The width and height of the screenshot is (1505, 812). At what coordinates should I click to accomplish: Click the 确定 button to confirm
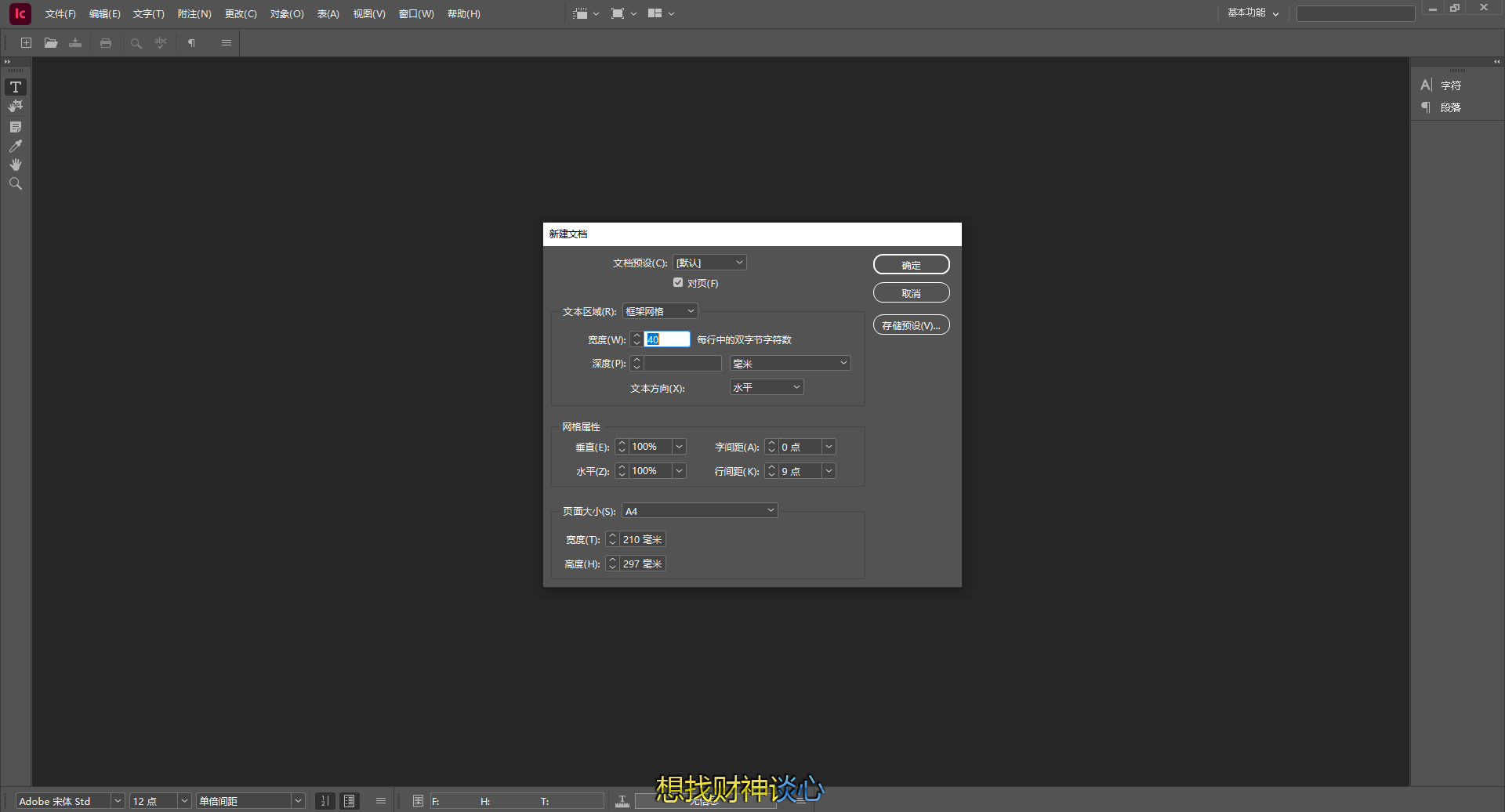tap(911, 264)
